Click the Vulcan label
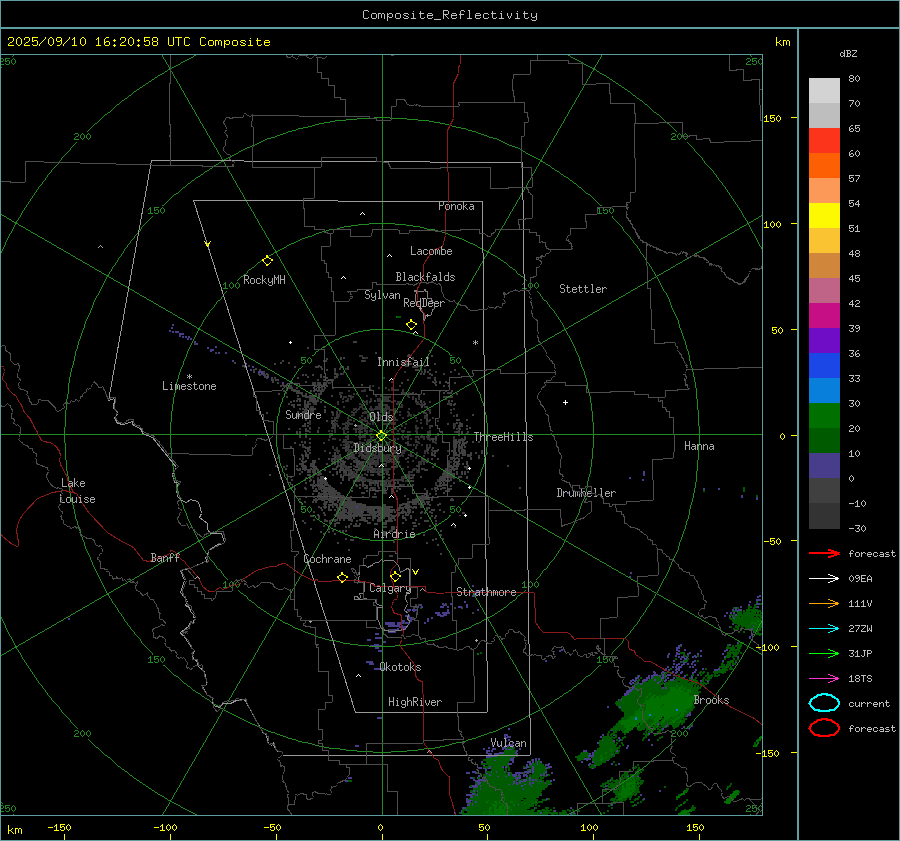The width and height of the screenshot is (900, 841). coord(508,743)
